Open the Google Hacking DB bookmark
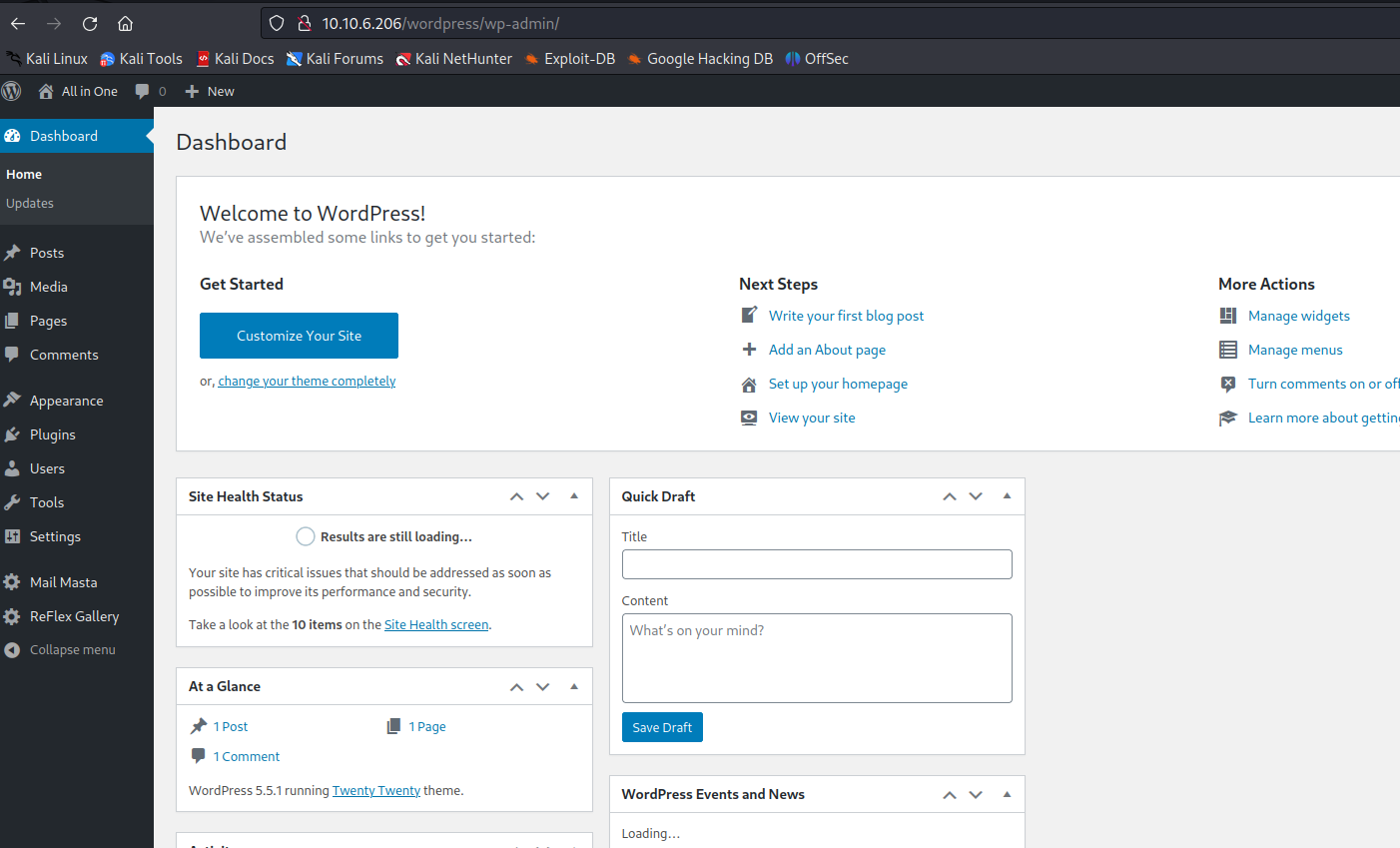This screenshot has width=1400, height=848. click(700, 59)
